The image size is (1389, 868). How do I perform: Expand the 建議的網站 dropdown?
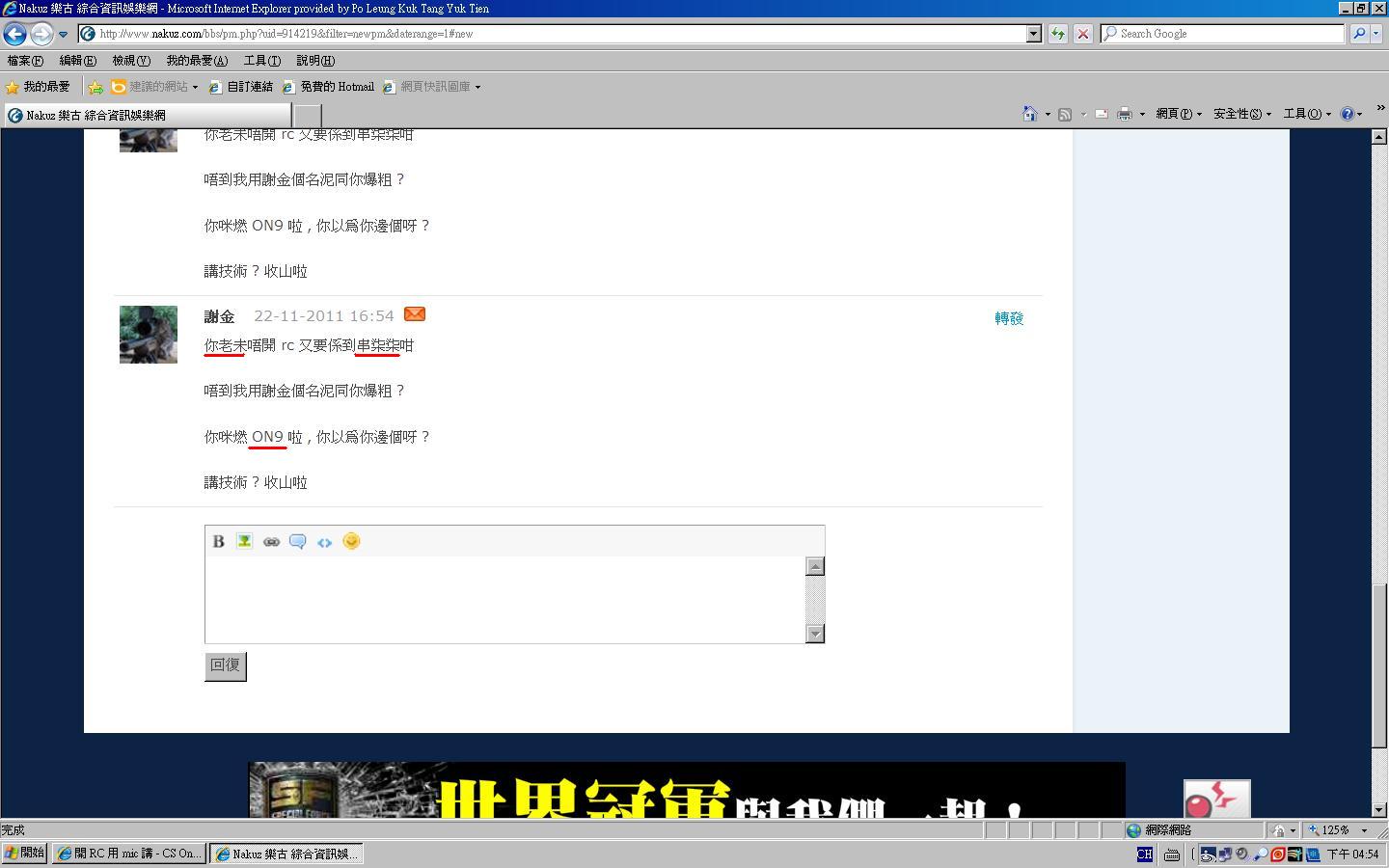coord(195,87)
